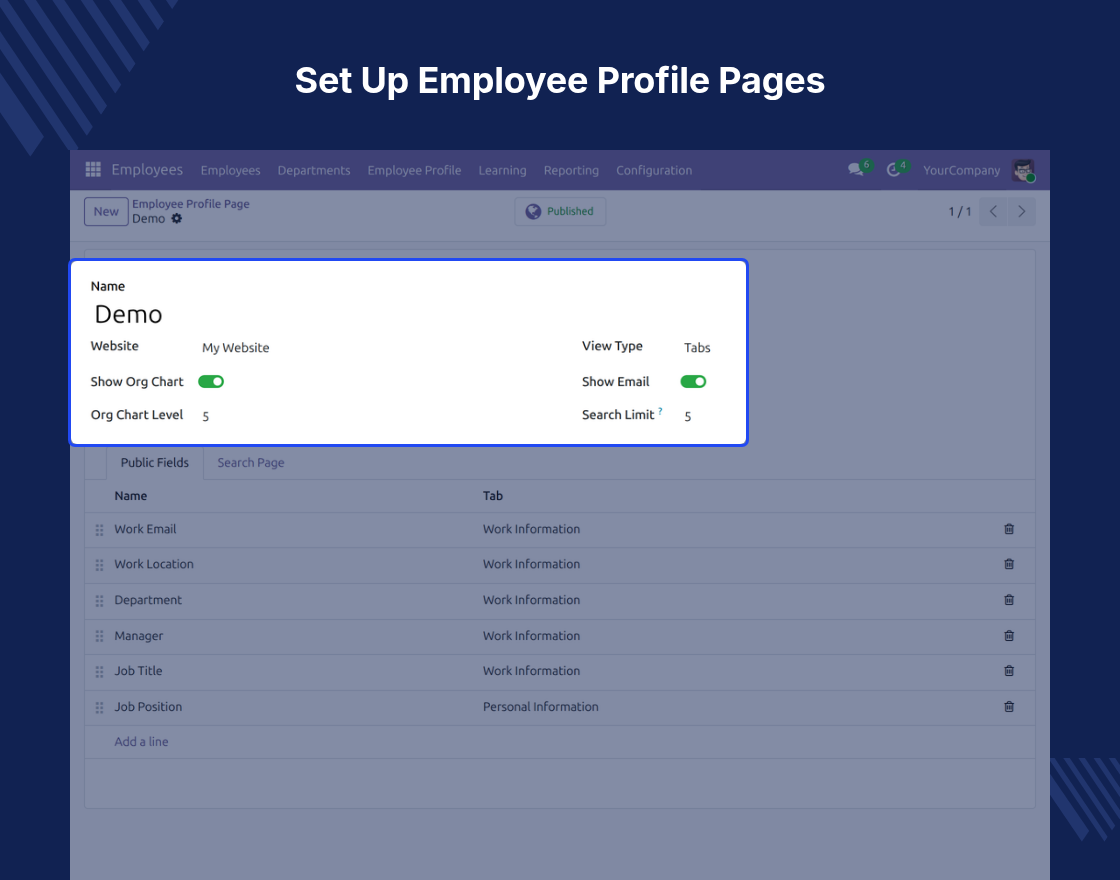Click the Published status button
Screen dimensions: 1120x880
coord(560,211)
